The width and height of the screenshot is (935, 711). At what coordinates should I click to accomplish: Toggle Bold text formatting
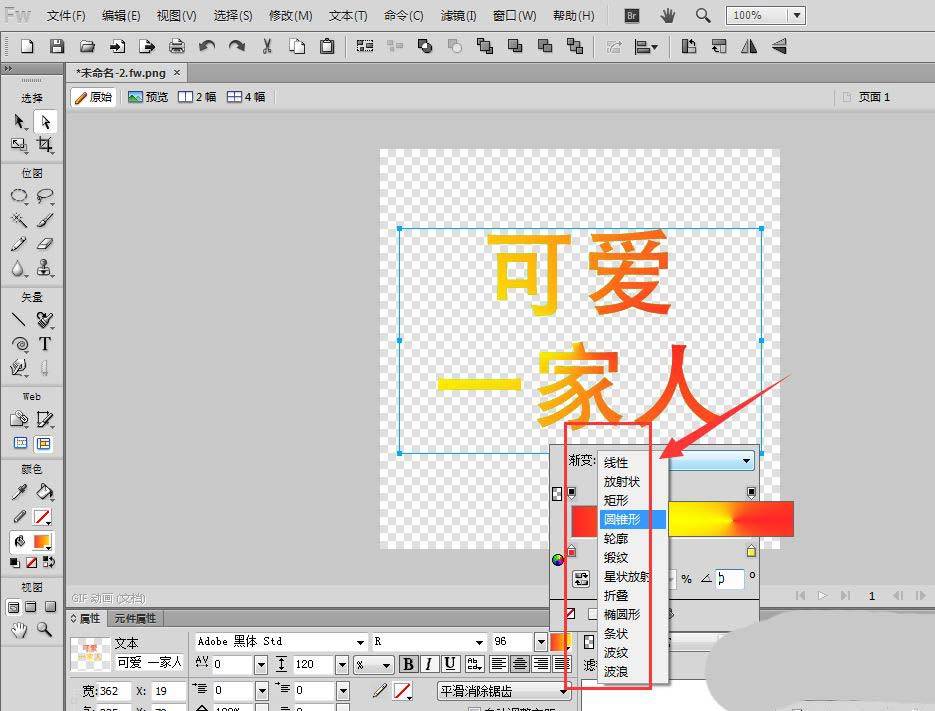coord(408,664)
